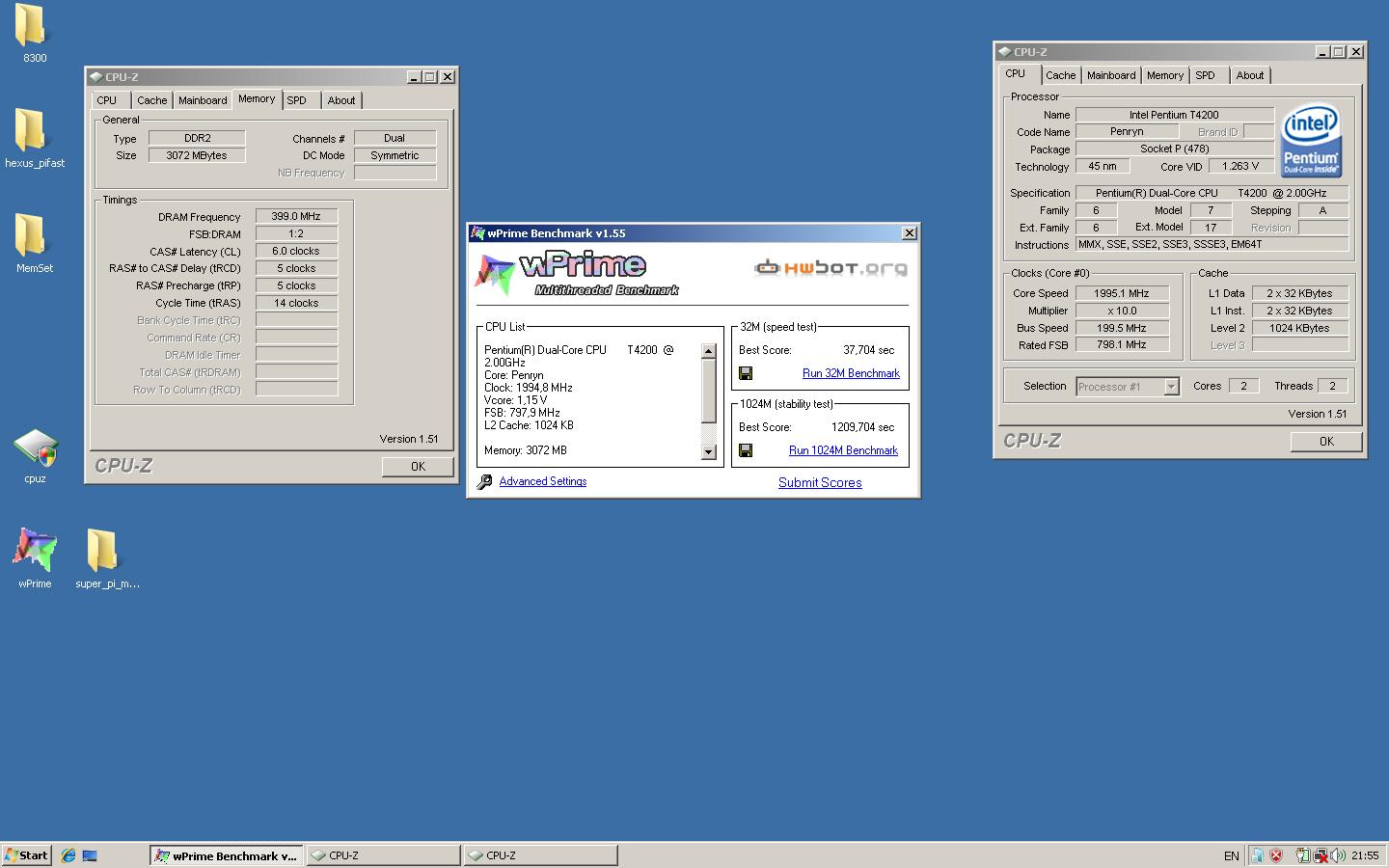Launch Internet Explorer from quick launch
The image size is (1389, 868).
pyautogui.click(x=68, y=855)
